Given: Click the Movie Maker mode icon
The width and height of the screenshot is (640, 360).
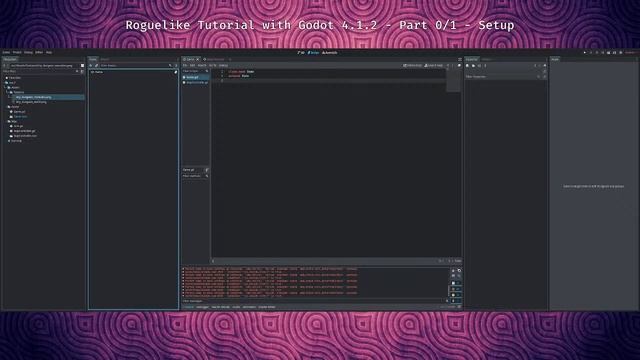Looking at the screenshot, I should (x=620, y=53).
